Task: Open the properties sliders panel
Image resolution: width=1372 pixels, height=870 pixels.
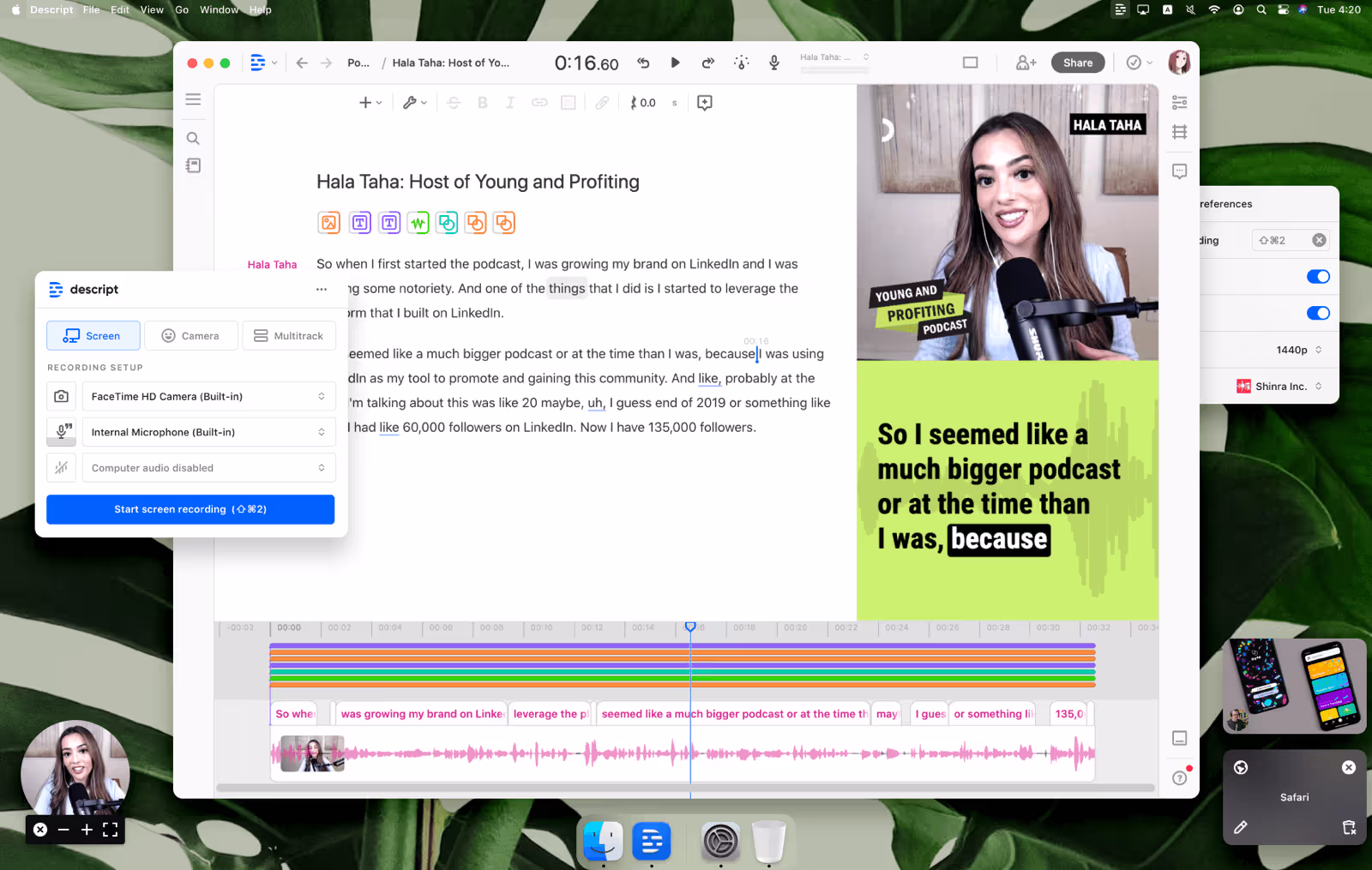Action: [1180, 102]
